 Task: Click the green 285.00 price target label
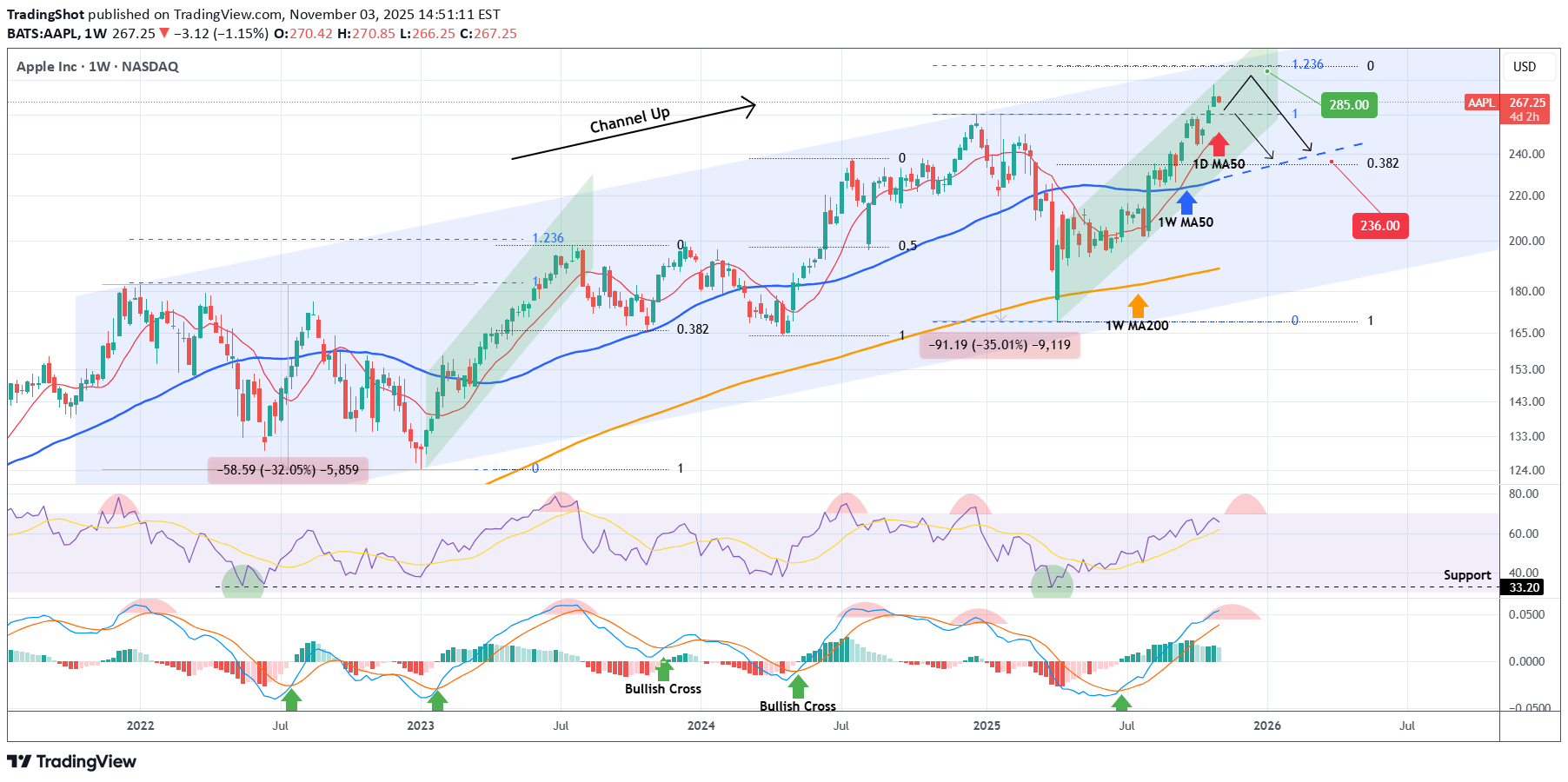(x=1347, y=105)
